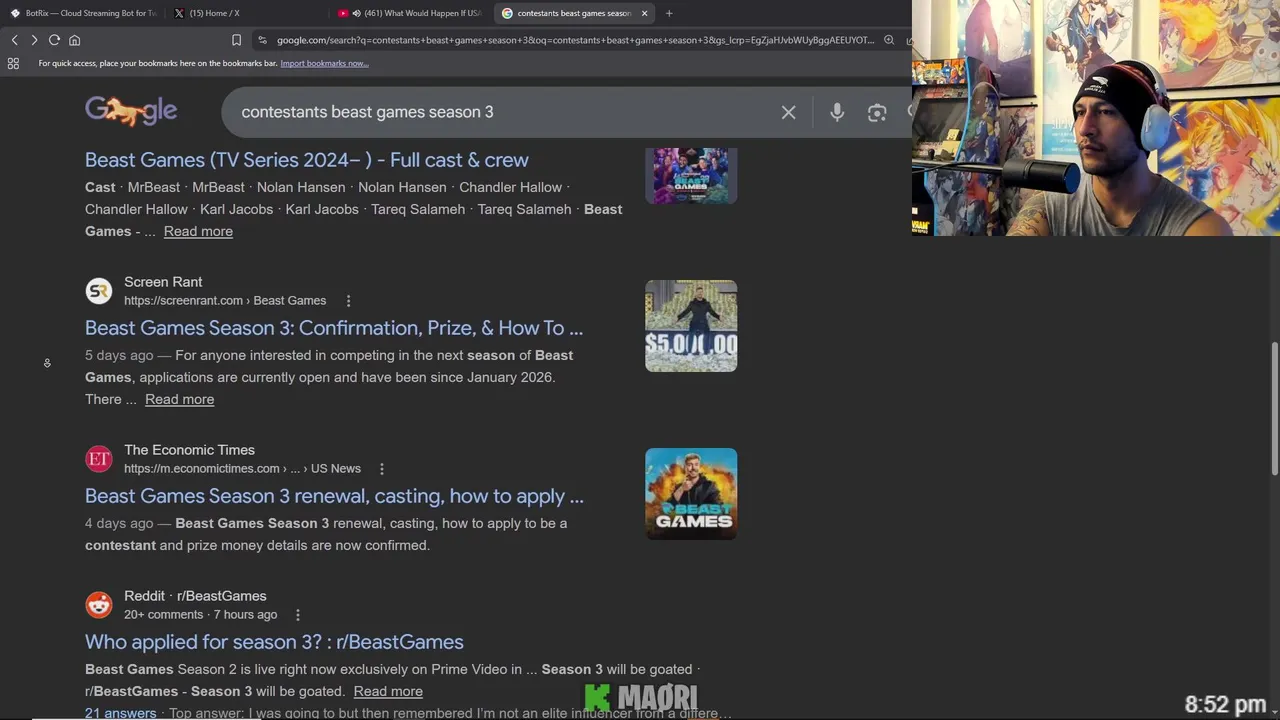Open Beast Games Full cast & crew result
The image size is (1280, 720).
[x=307, y=160]
